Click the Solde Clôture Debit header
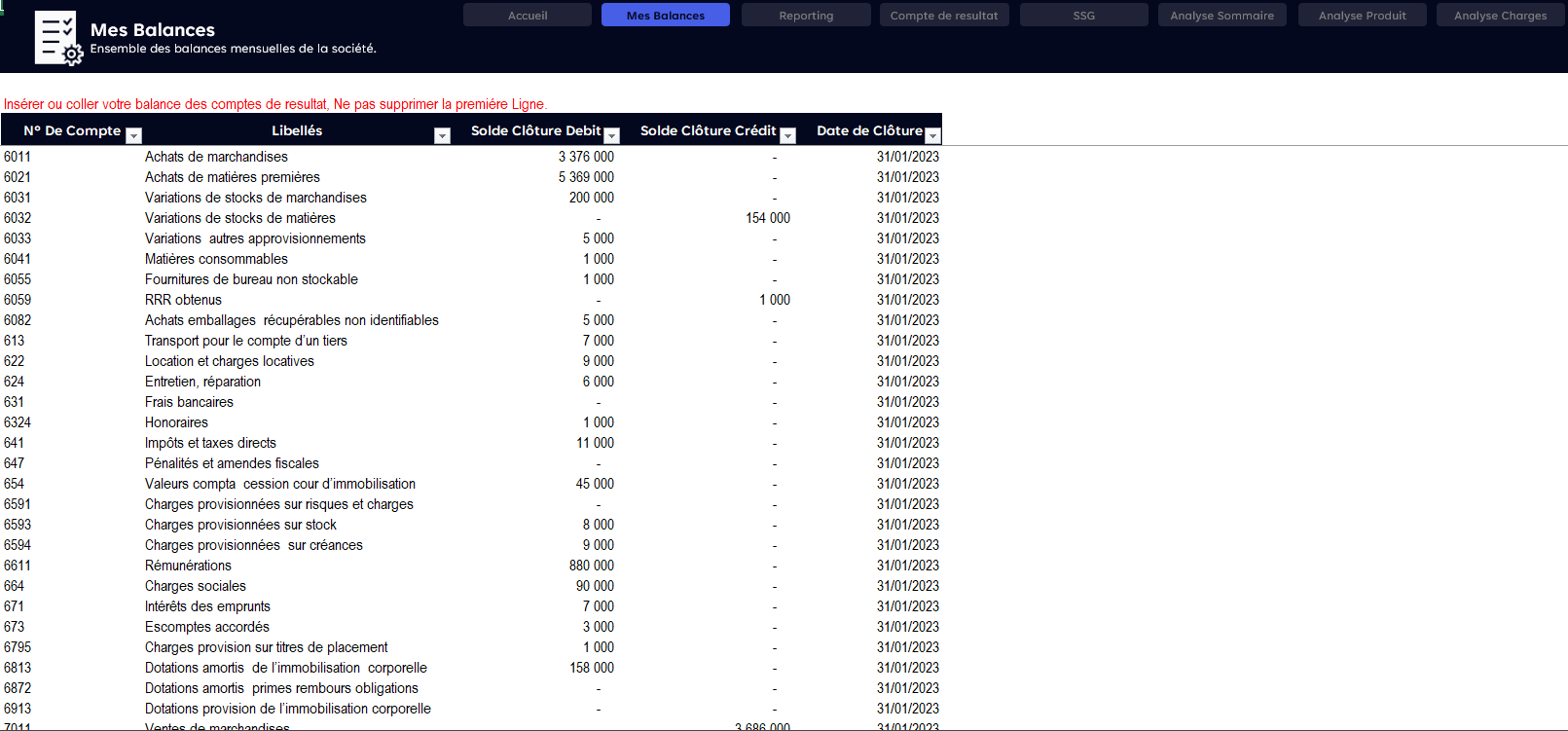The height and width of the screenshot is (731, 1568). (x=536, y=130)
